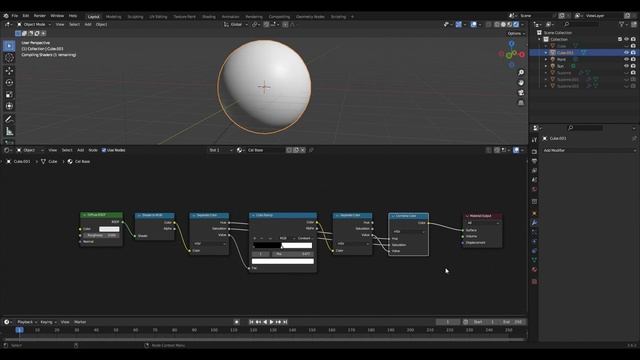The width and height of the screenshot is (640, 360).
Task: Click the Material Output node header
Action: coord(483,216)
